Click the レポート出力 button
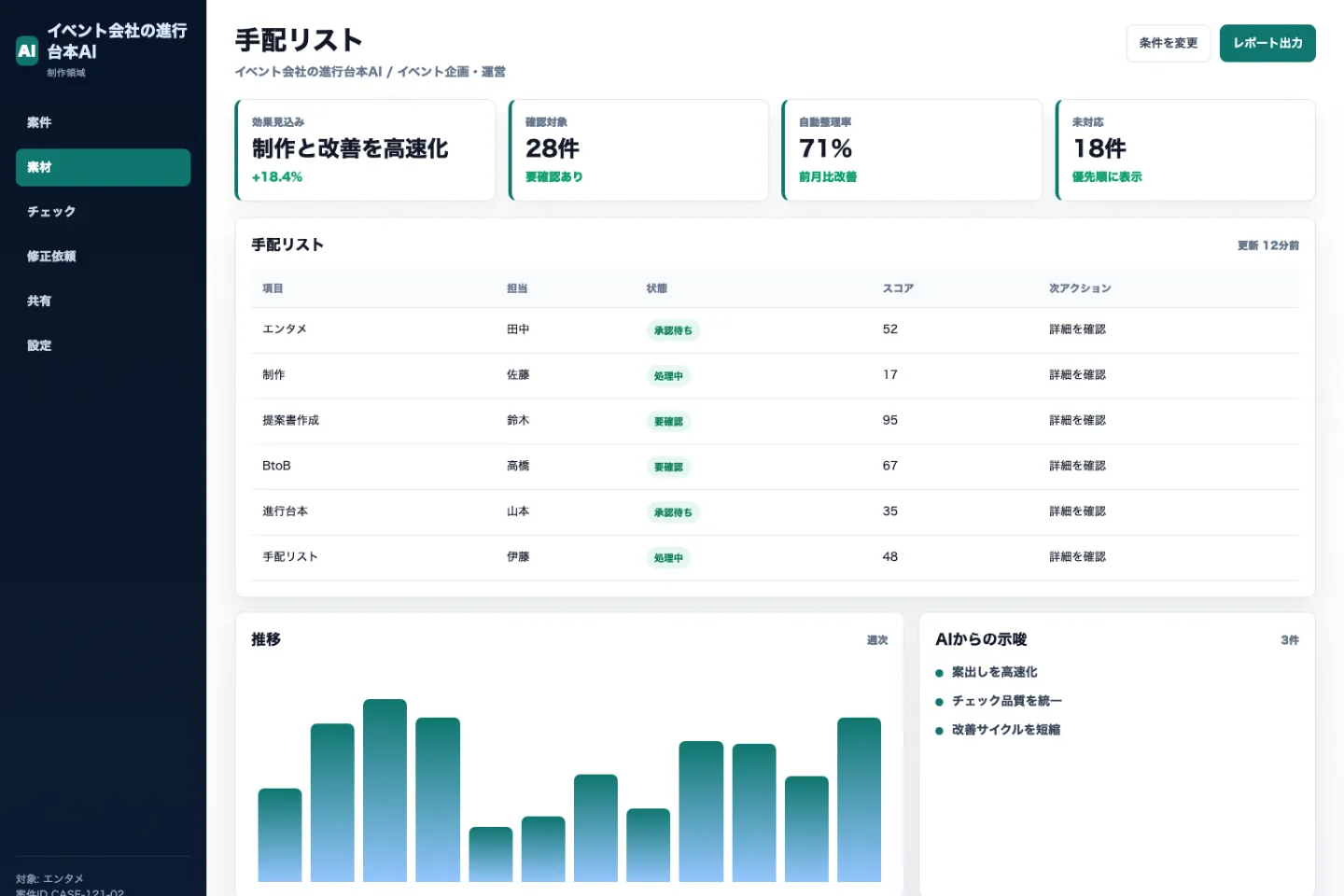 (1267, 43)
